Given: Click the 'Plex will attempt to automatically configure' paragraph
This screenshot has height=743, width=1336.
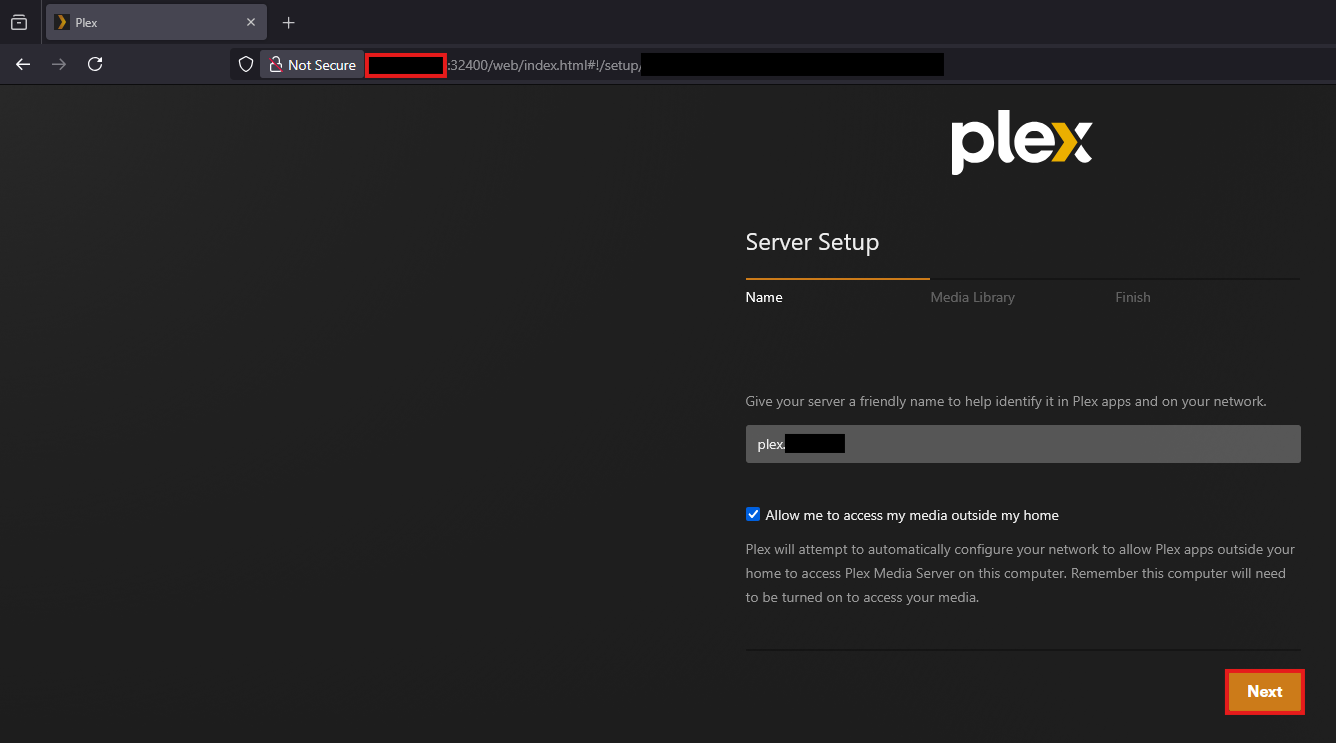Looking at the screenshot, I should pyautogui.click(x=1020, y=574).
